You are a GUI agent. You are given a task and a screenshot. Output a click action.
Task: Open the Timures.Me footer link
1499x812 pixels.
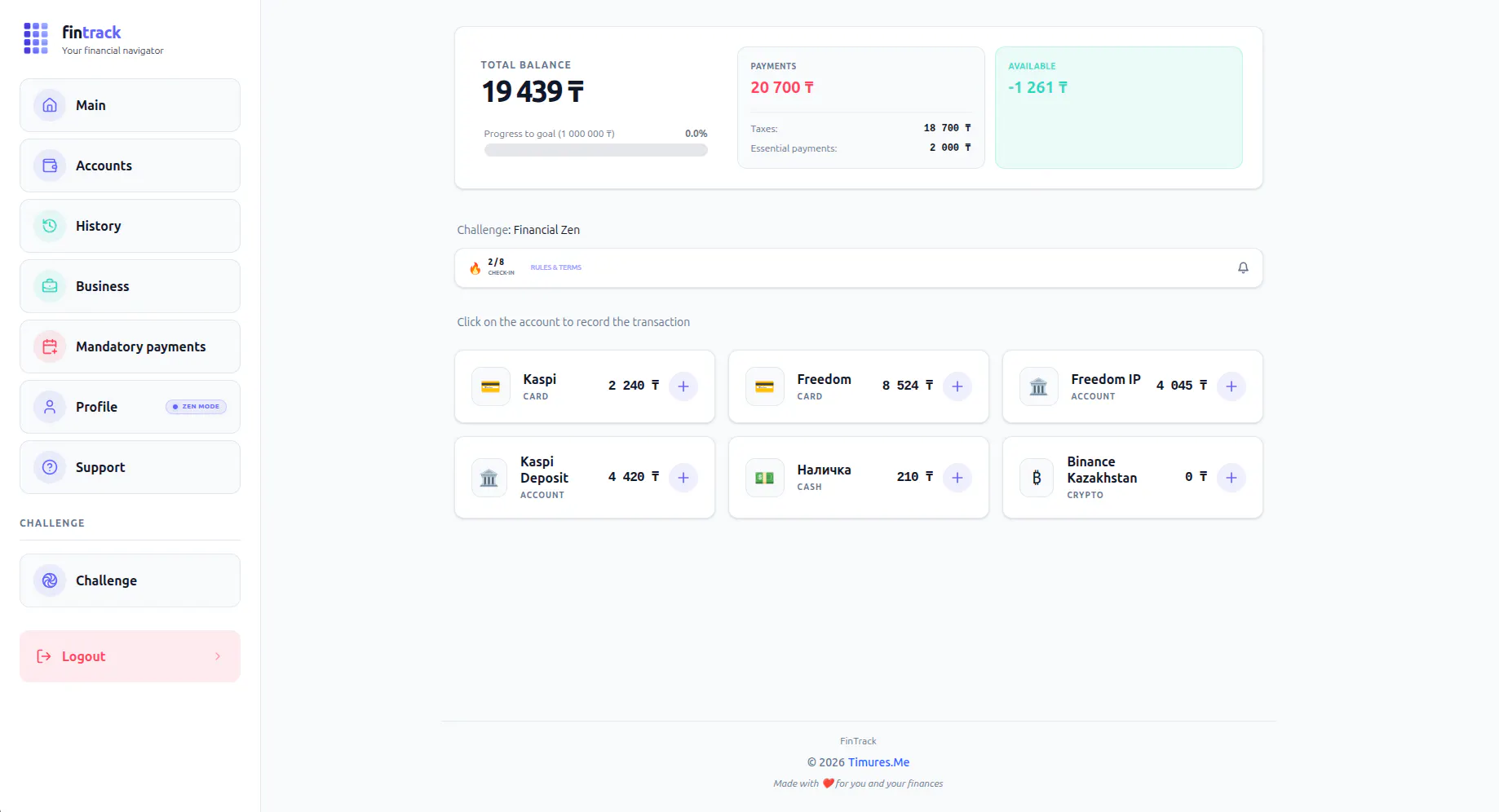[x=878, y=762]
